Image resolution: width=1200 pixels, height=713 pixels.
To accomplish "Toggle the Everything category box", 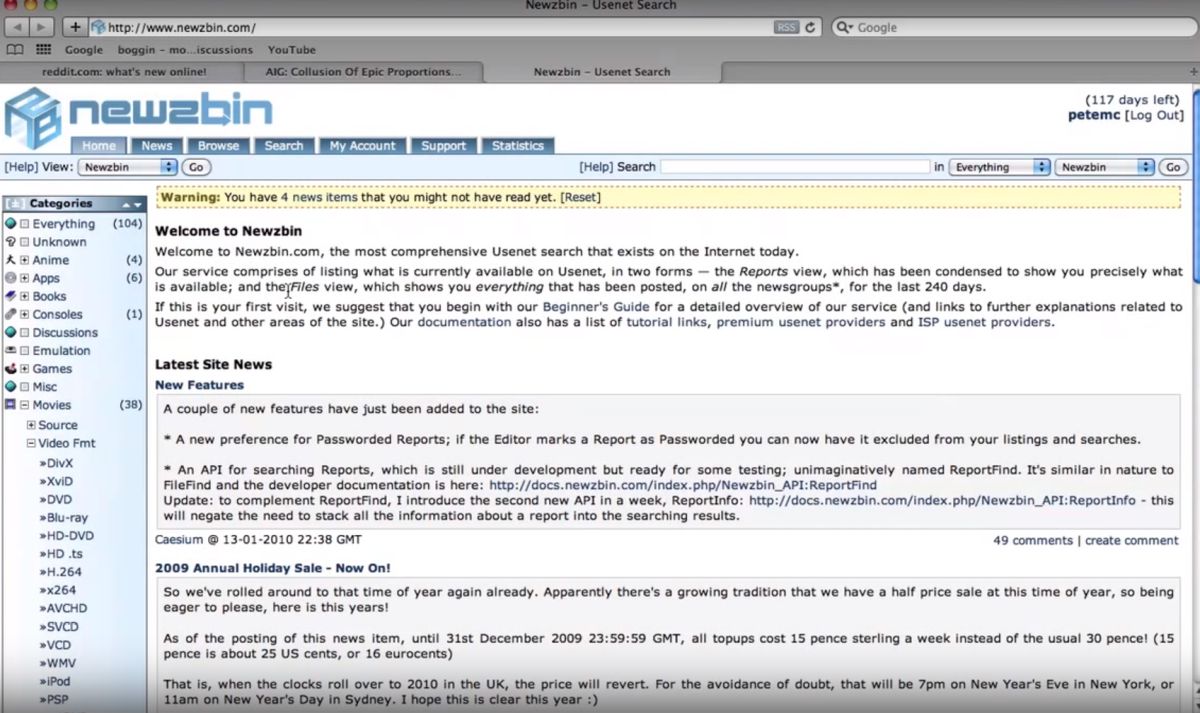I will (25, 224).
